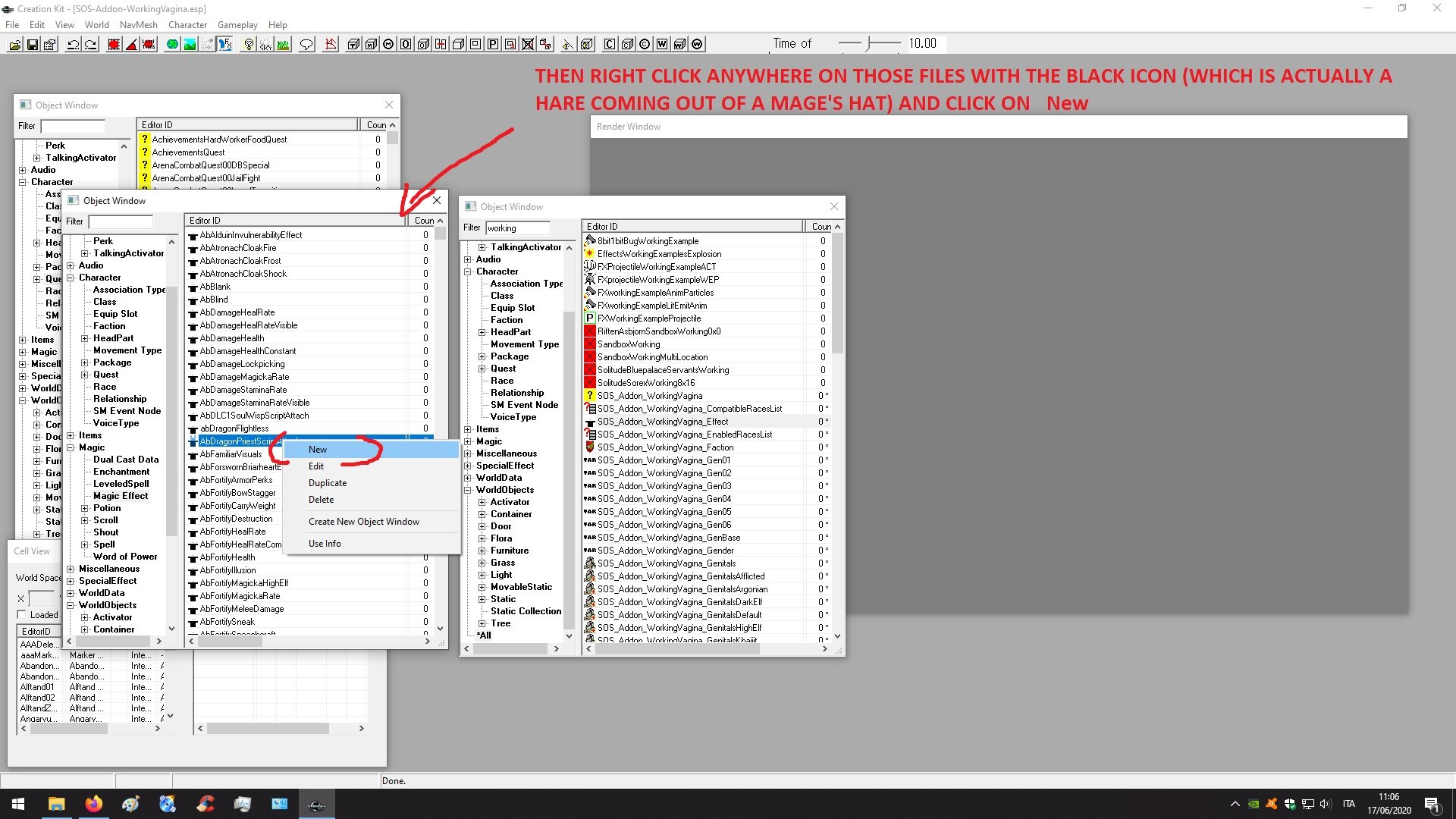Open the Gameplay menu

(237, 25)
